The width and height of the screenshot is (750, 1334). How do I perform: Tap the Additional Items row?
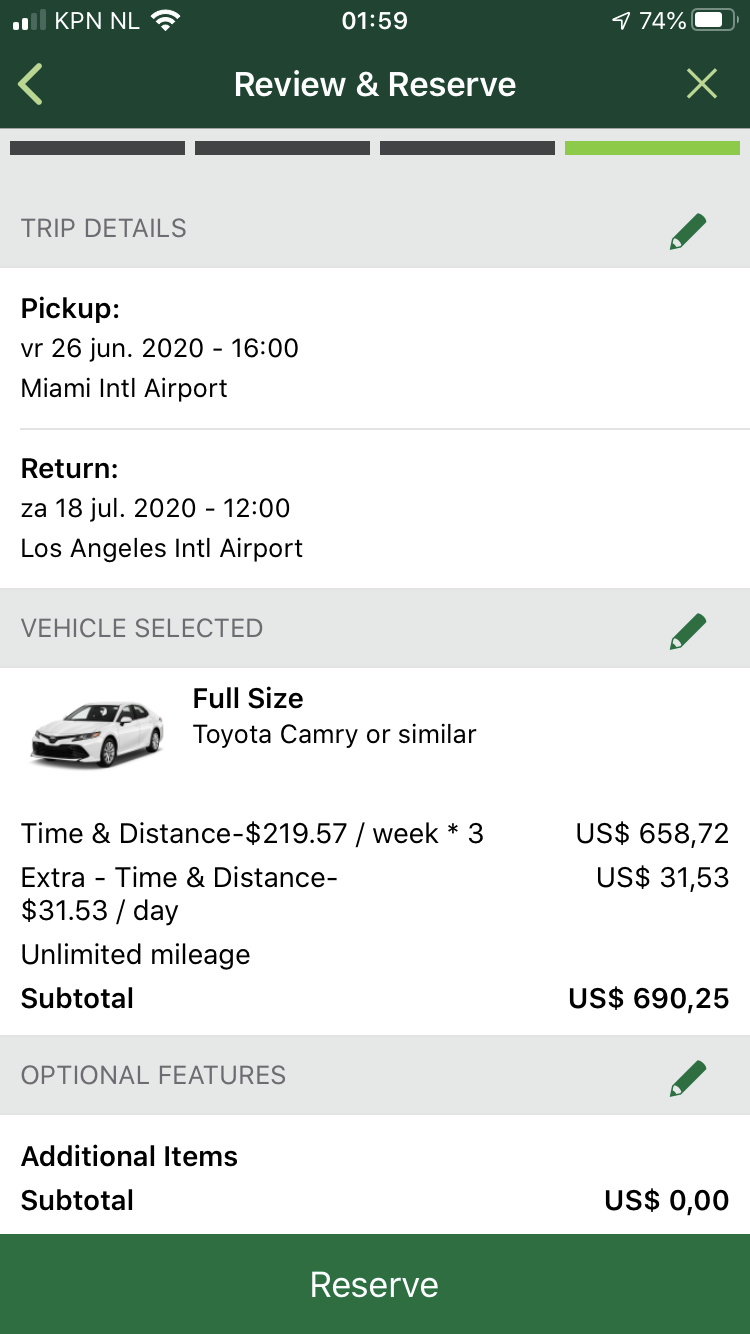point(130,1156)
